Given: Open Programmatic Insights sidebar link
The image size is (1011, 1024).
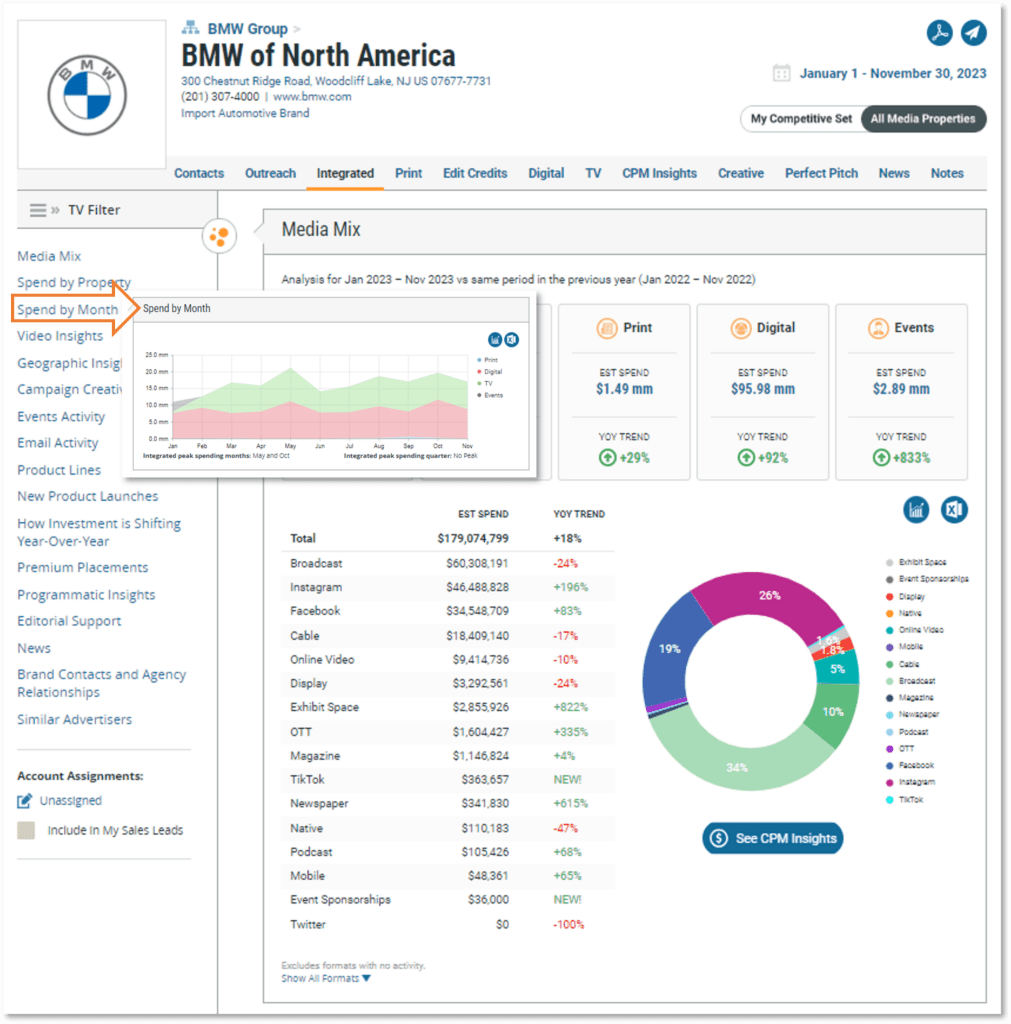Looking at the screenshot, I should coord(86,595).
